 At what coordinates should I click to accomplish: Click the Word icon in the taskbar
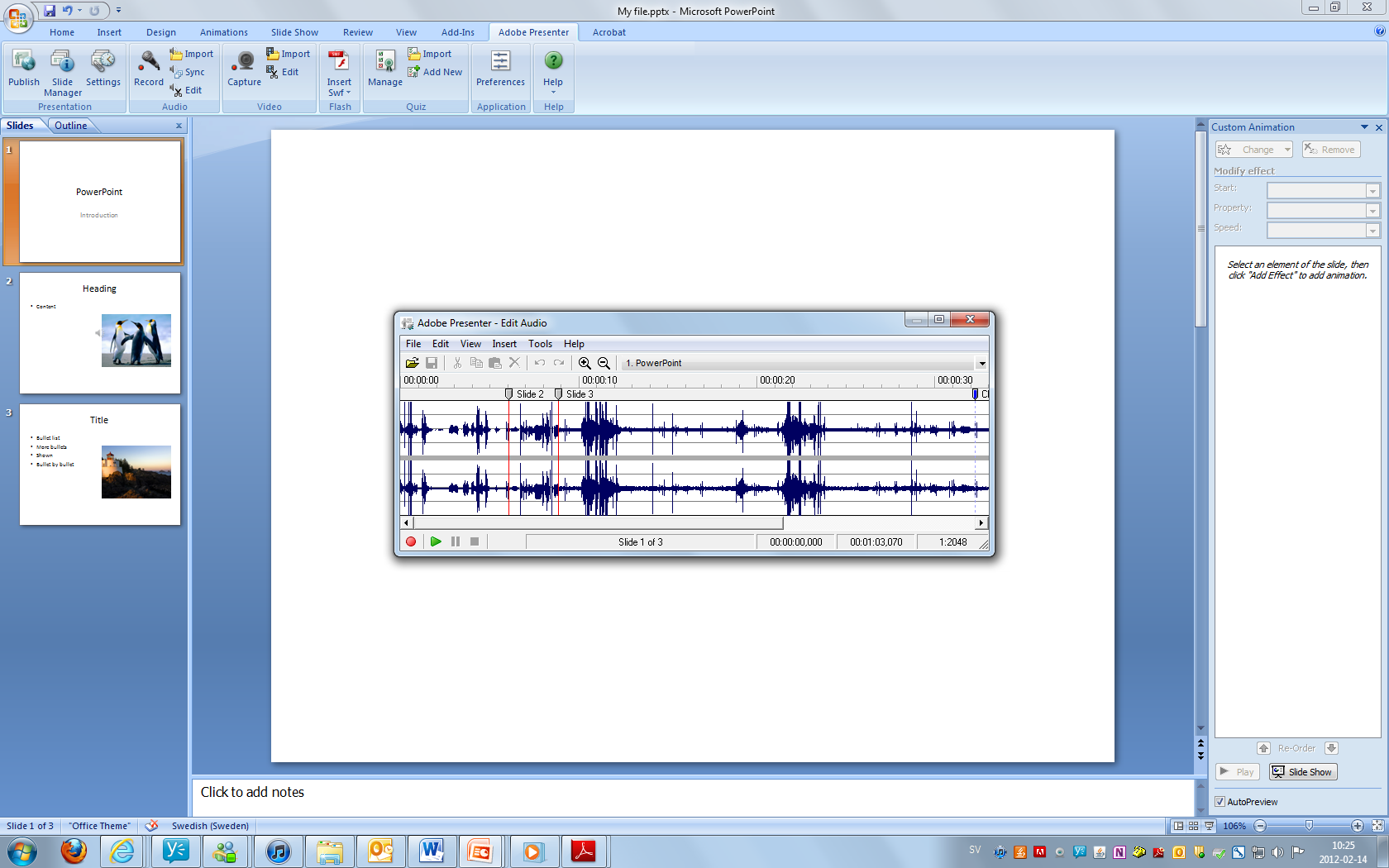(432, 851)
